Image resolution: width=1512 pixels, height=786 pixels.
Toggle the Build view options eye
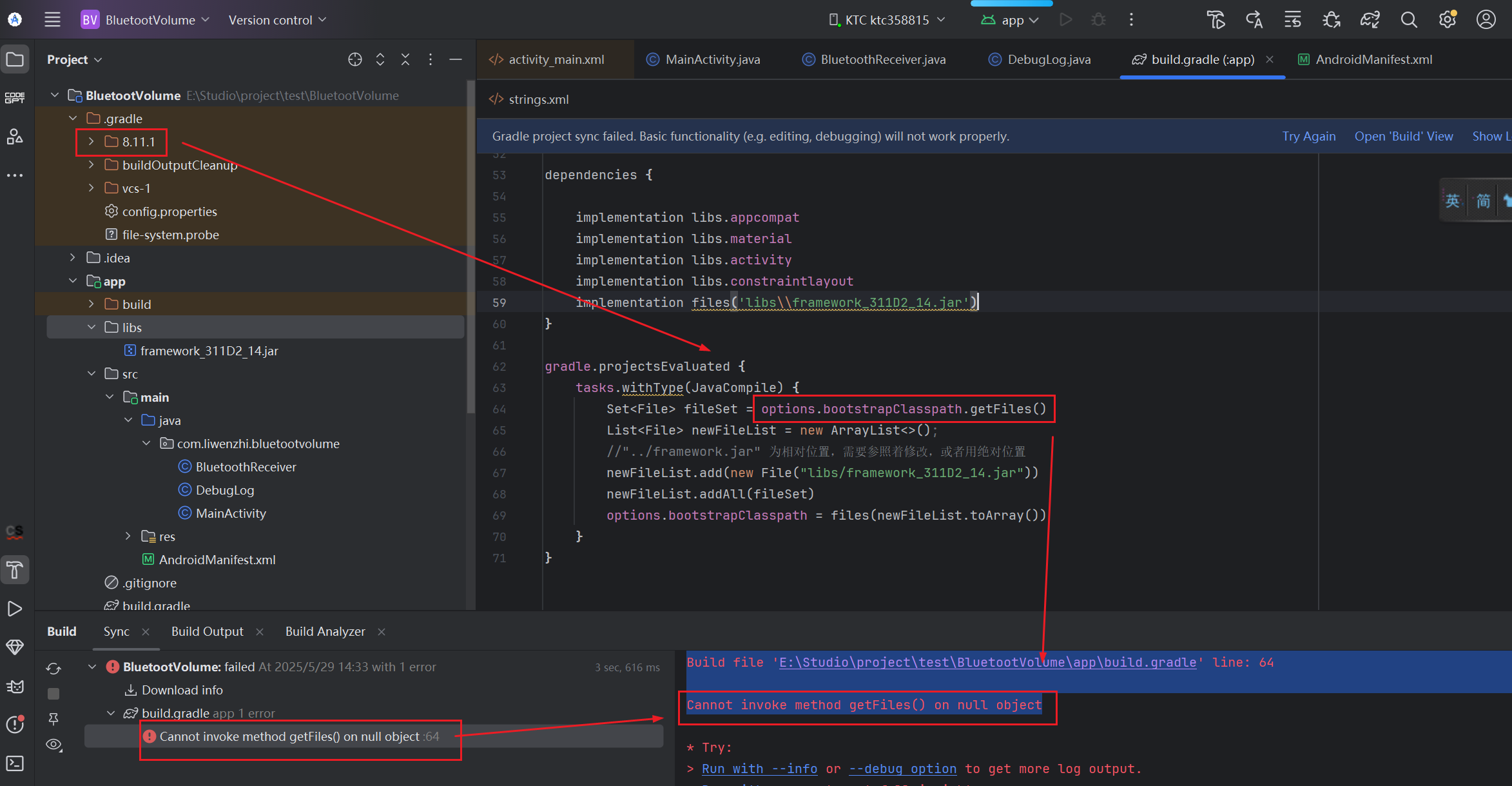pyautogui.click(x=54, y=745)
